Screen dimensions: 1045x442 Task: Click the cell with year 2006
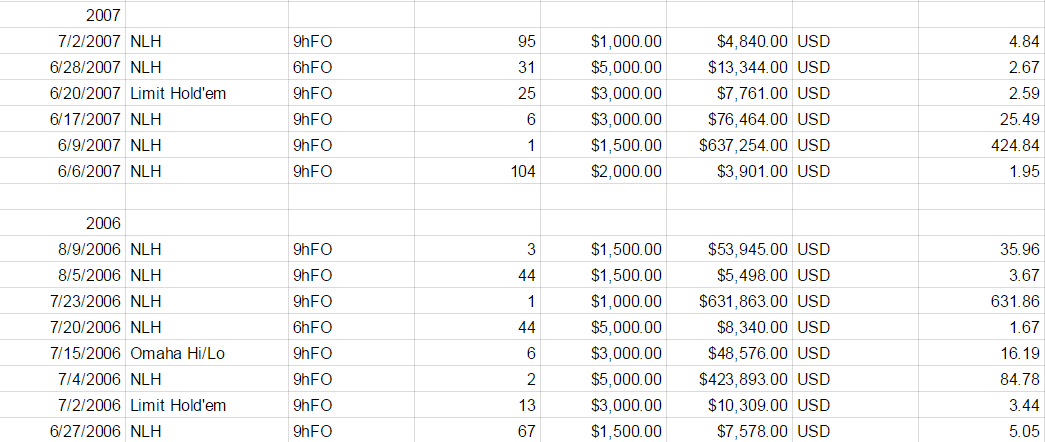(63, 223)
